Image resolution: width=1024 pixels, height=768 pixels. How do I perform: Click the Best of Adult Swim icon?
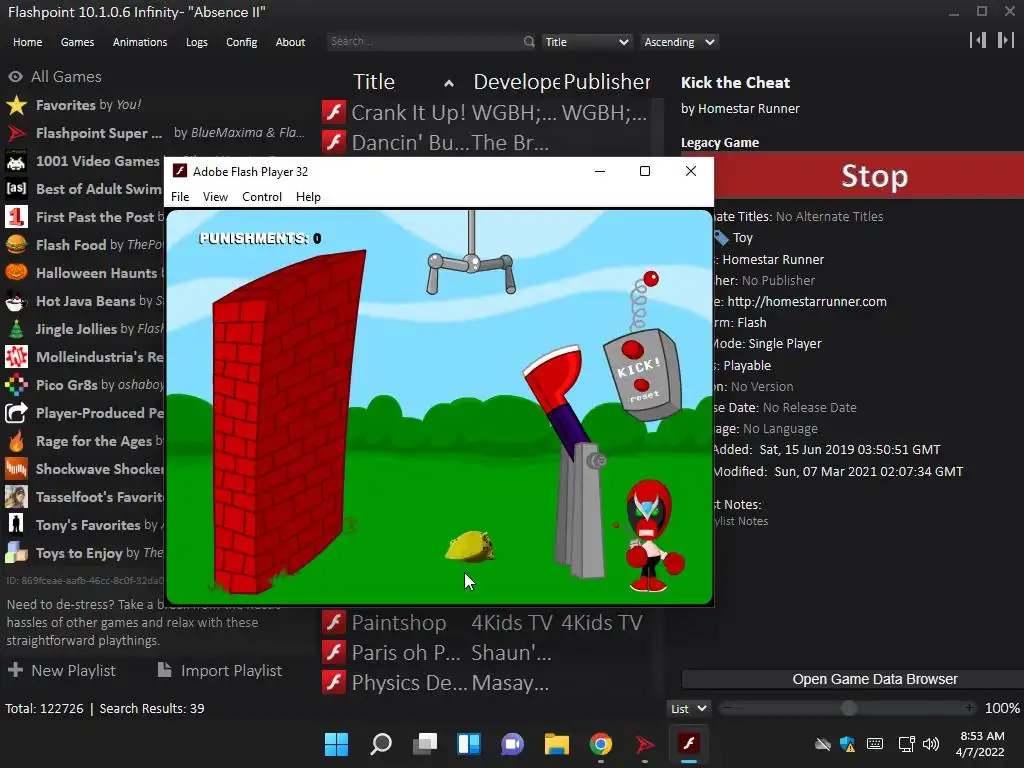[x=16, y=189]
